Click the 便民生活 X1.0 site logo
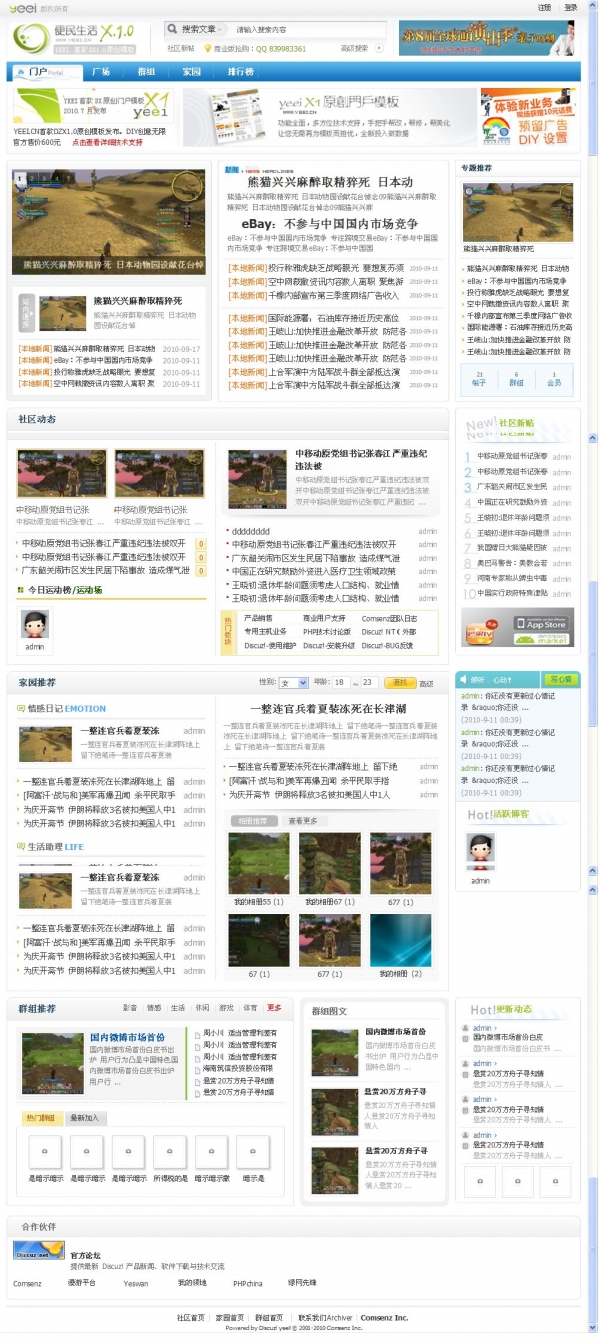The height and width of the screenshot is (1342, 600). coord(75,37)
